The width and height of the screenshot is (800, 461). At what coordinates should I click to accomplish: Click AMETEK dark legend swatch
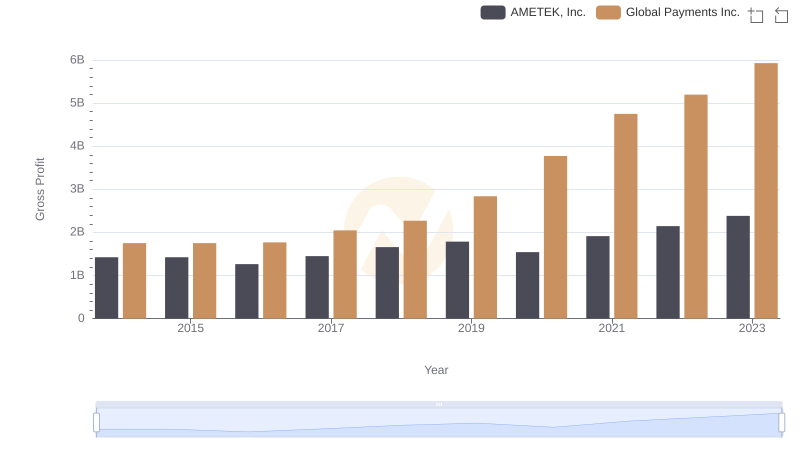493,12
